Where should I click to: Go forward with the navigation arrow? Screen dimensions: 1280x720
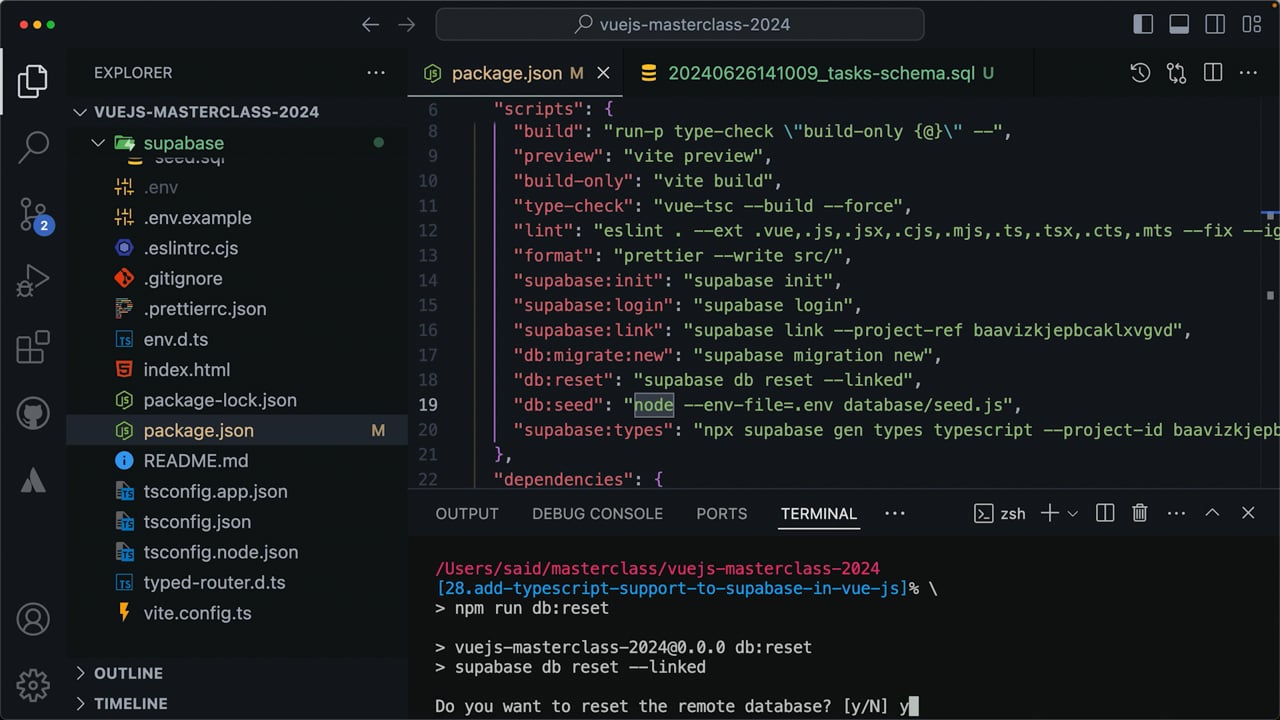[406, 25]
